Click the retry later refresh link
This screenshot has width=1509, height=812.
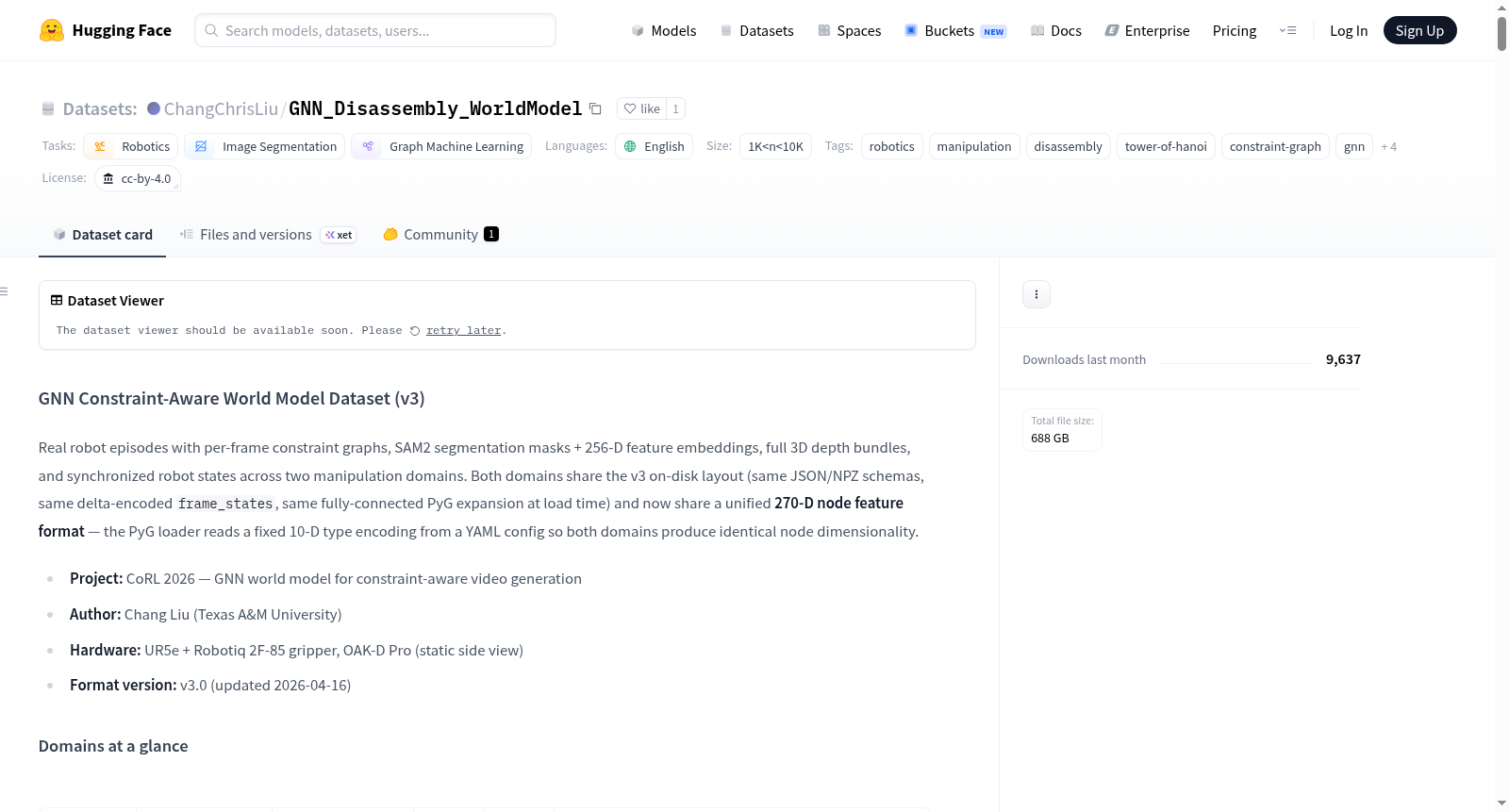pyautogui.click(x=456, y=330)
